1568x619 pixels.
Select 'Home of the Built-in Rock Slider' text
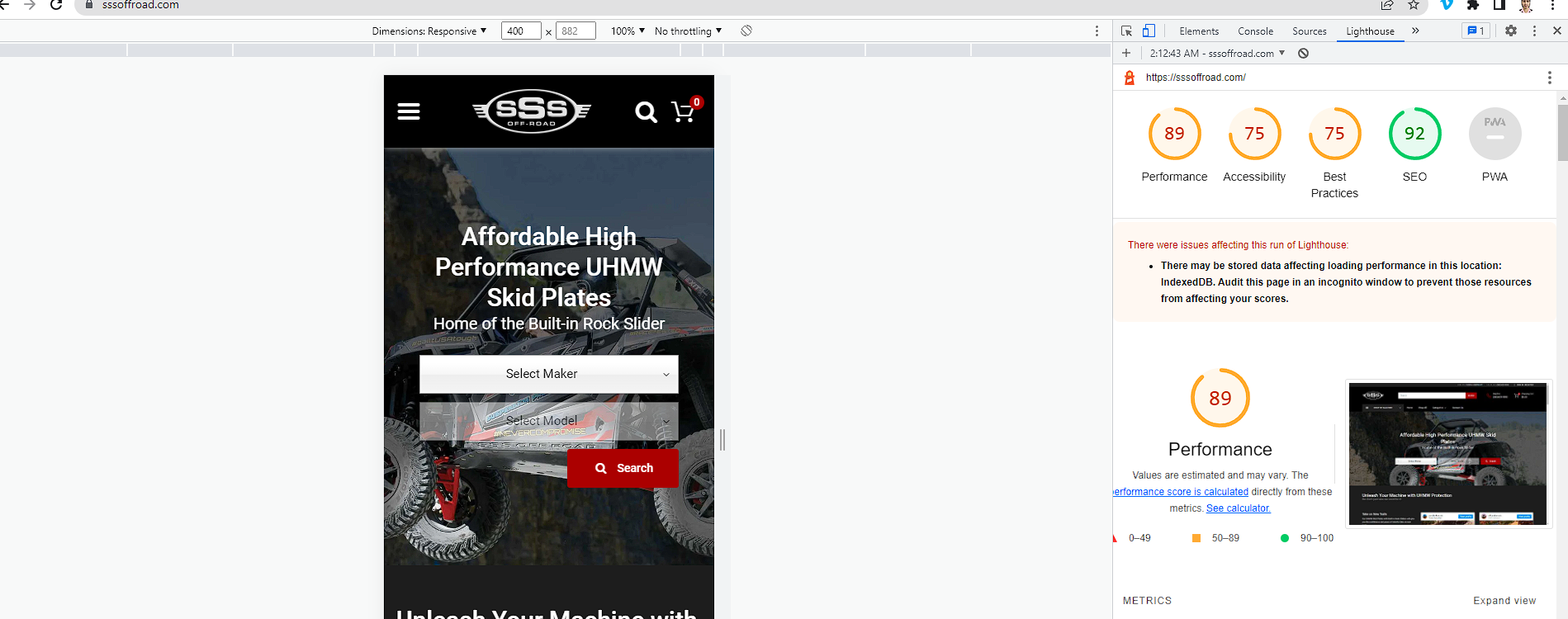549,324
